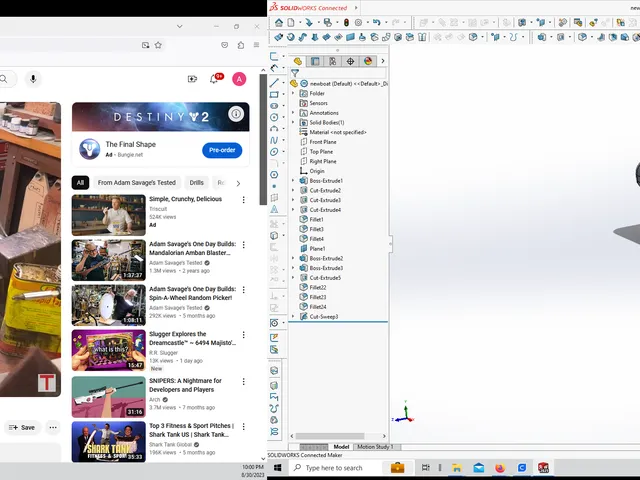640x480 pixels.
Task: Expand the Folder node in feature tree
Action: click(293, 93)
